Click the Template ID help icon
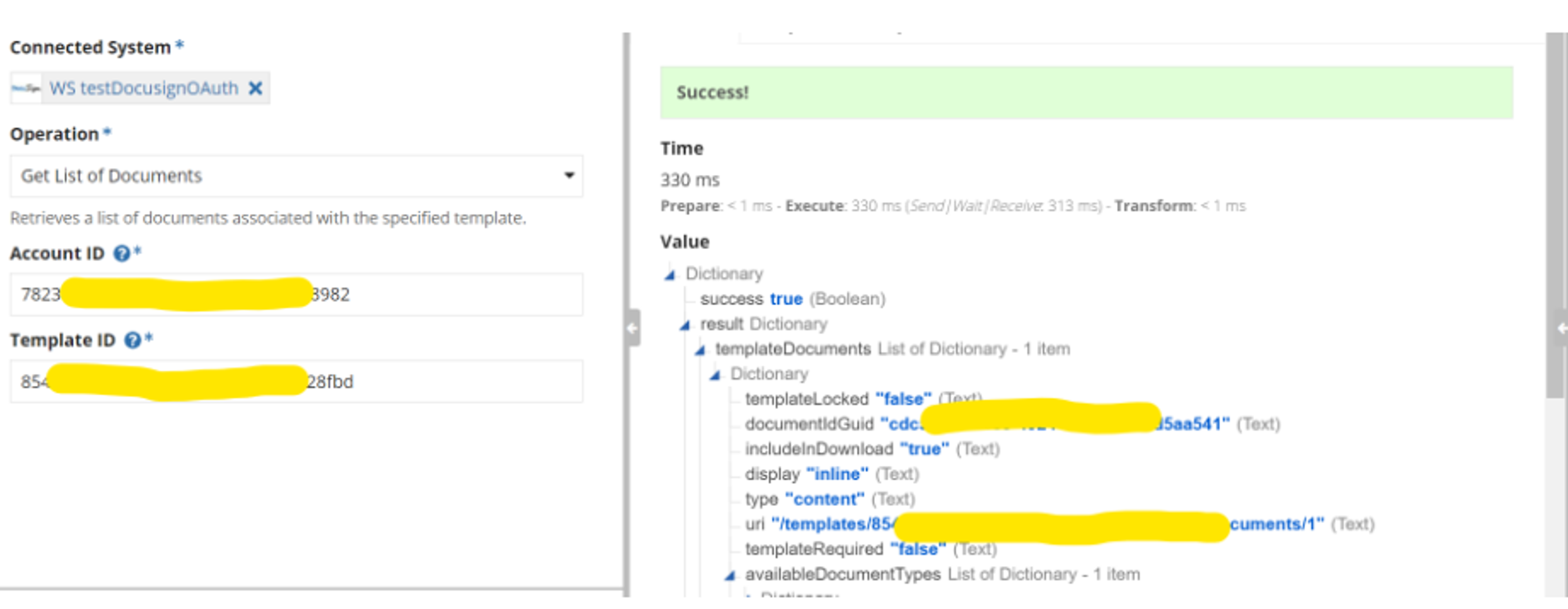The image size is (1568, 609). point(133,340)
